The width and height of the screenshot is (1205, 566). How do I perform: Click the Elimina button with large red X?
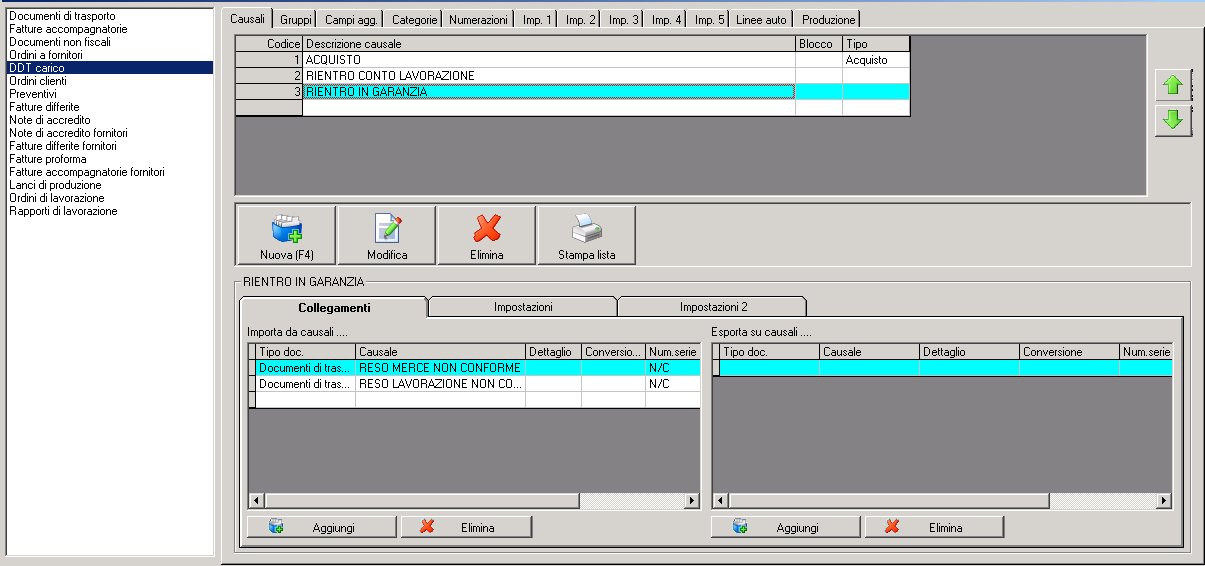point(486,236)
